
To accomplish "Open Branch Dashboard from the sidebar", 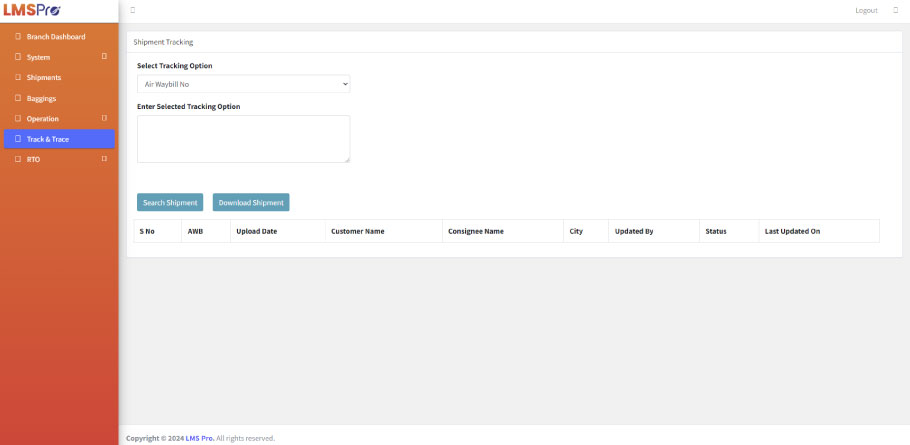I will coord(56,37).
